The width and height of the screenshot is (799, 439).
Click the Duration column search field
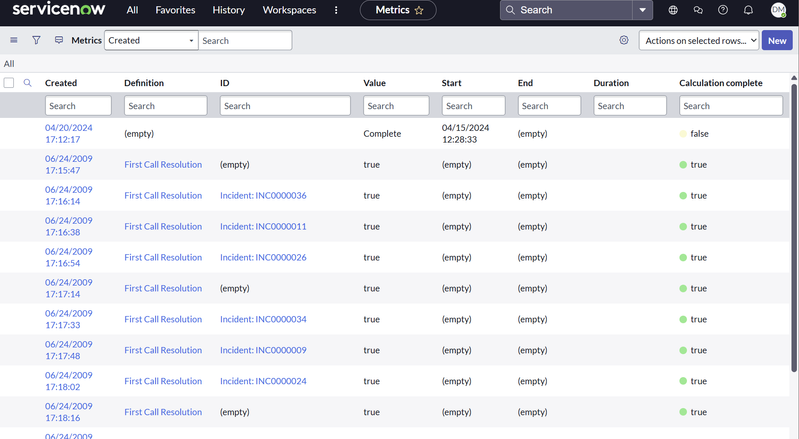click(x=630, y=105)
